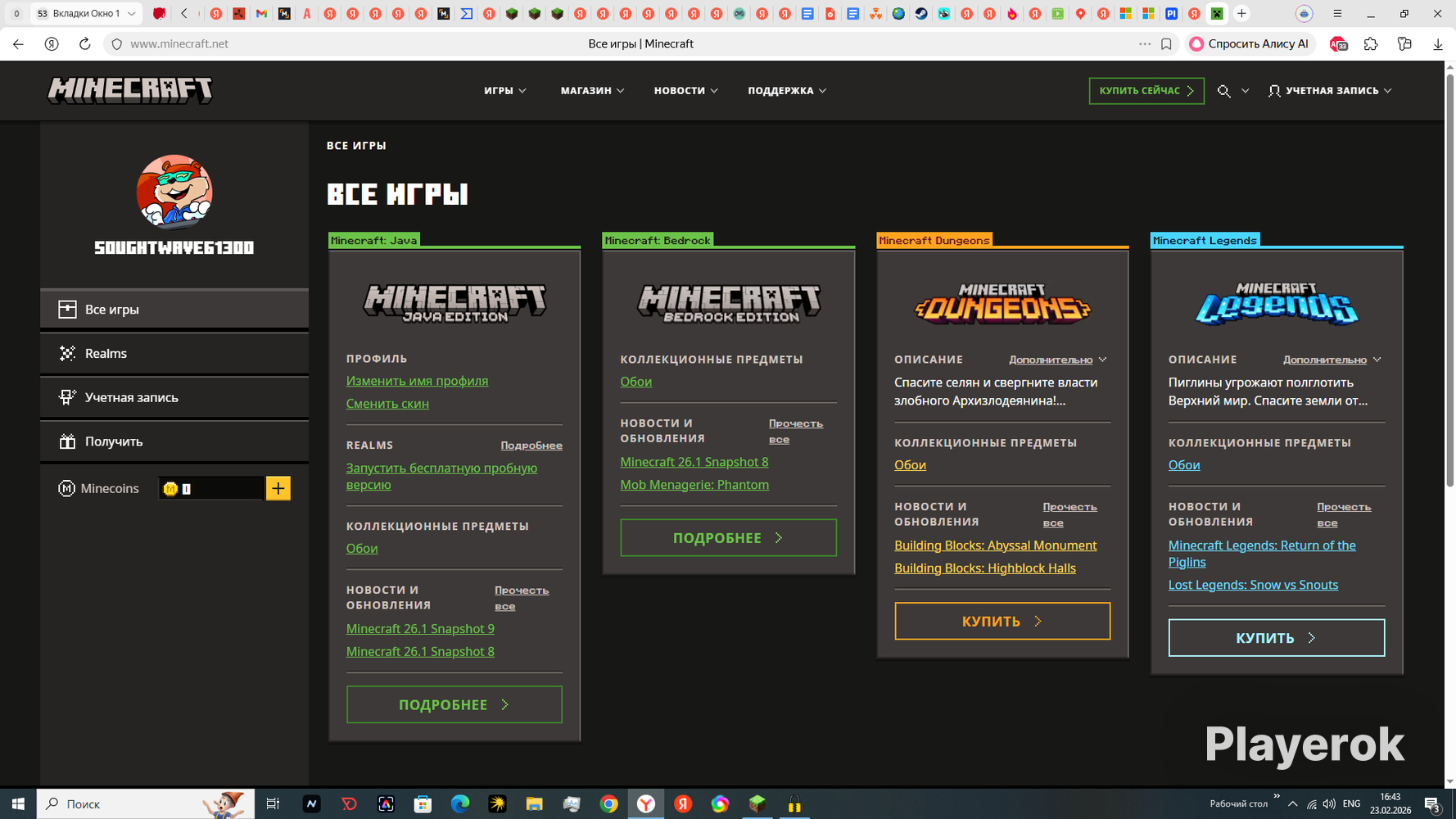Open the Windows Start menu
1456x819 pixels.
(18, 804)
